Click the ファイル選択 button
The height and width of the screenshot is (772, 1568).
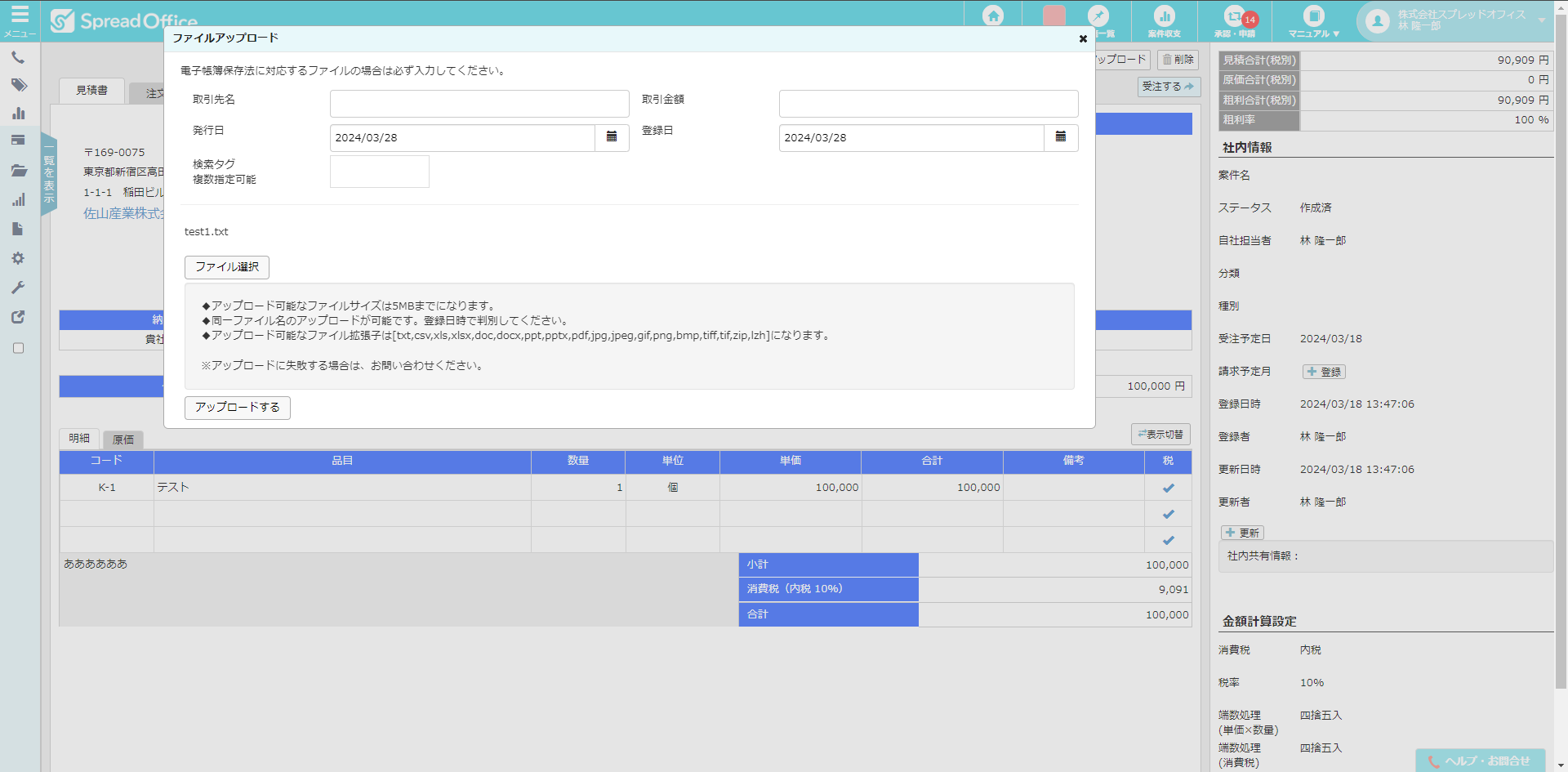pos(227,267)
